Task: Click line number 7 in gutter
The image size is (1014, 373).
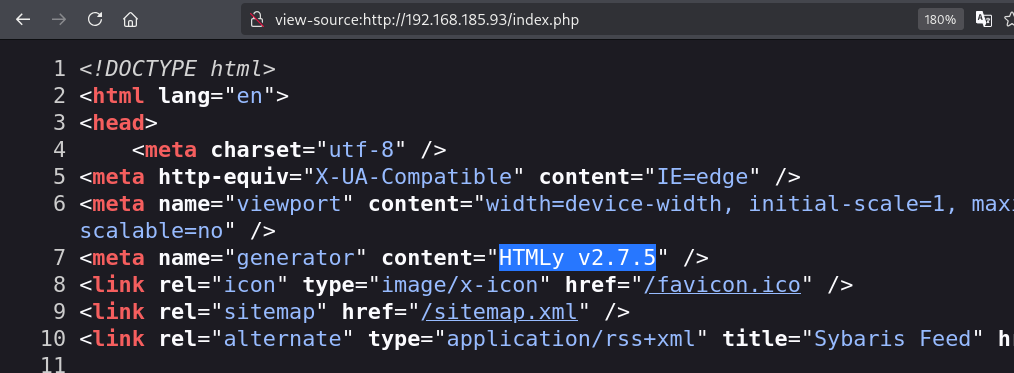Action: pos(59,258)
